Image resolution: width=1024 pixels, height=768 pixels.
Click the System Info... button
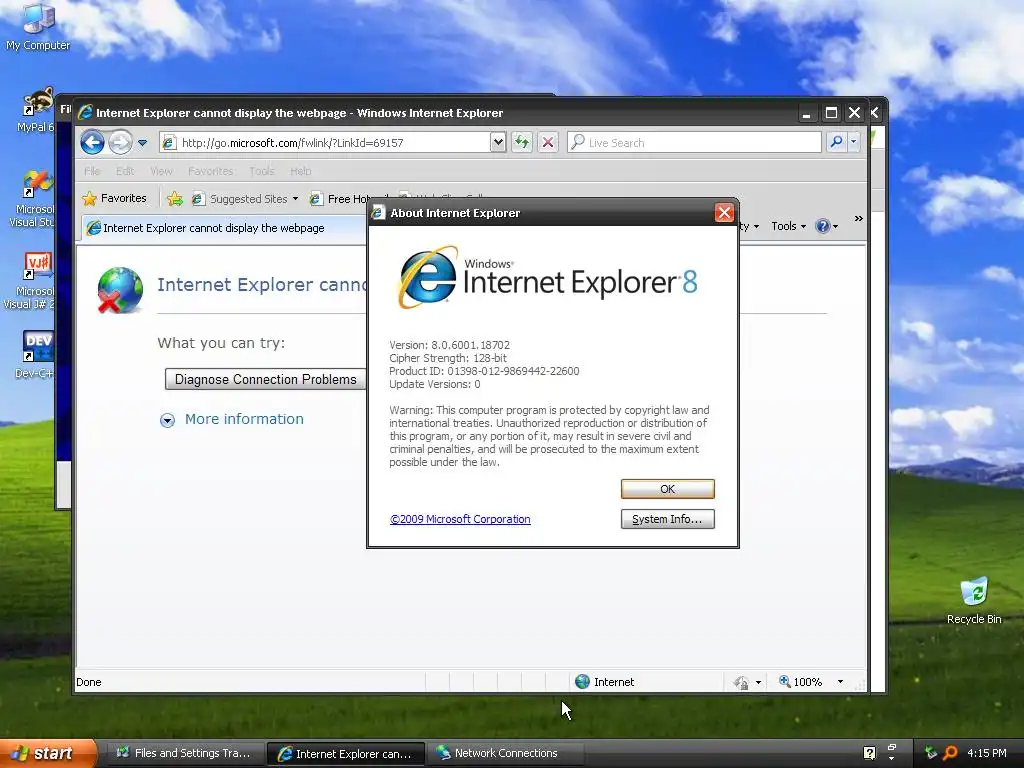(x=667, y=519)
